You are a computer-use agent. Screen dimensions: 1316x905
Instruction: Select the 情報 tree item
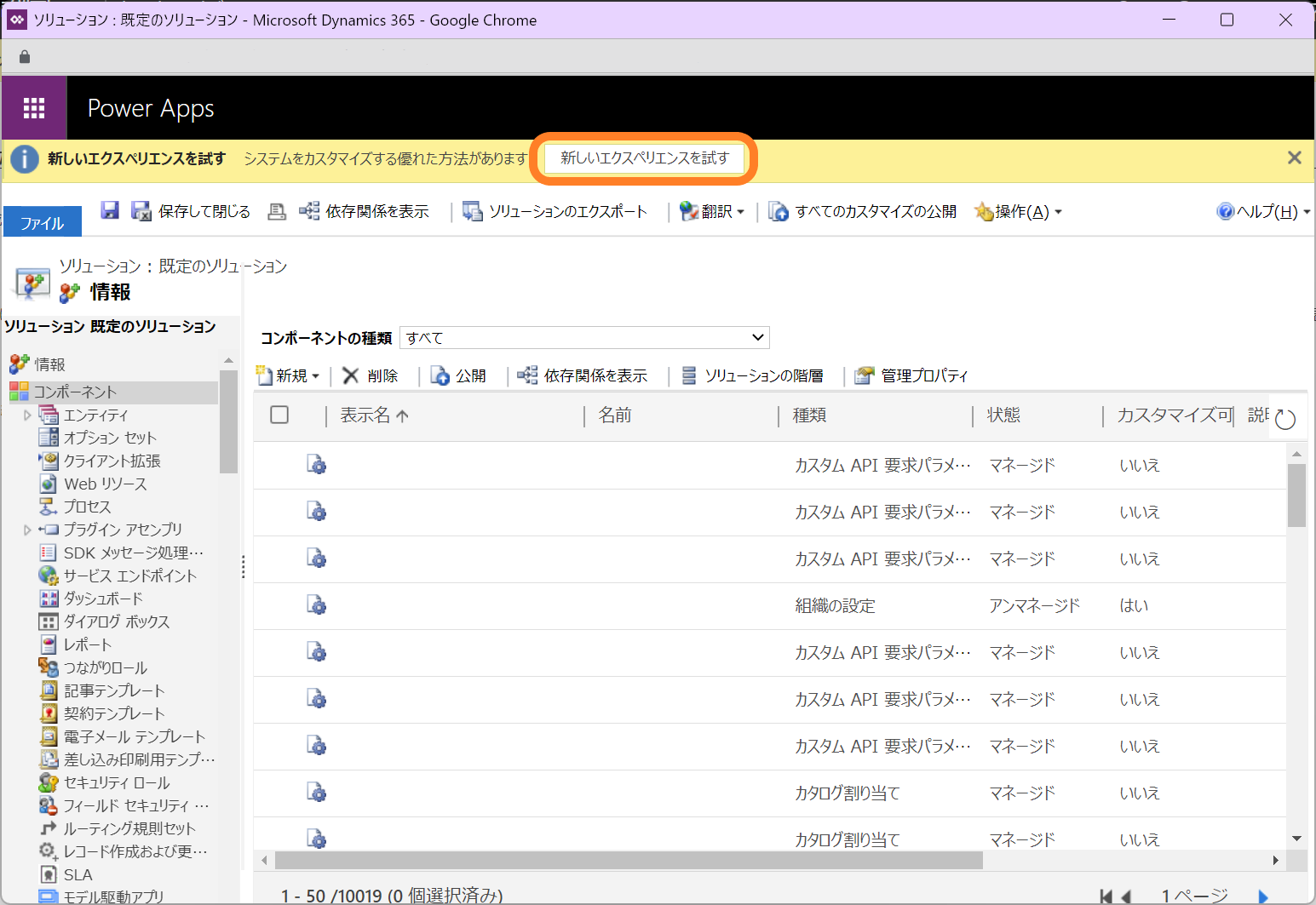tap(49, 364)
